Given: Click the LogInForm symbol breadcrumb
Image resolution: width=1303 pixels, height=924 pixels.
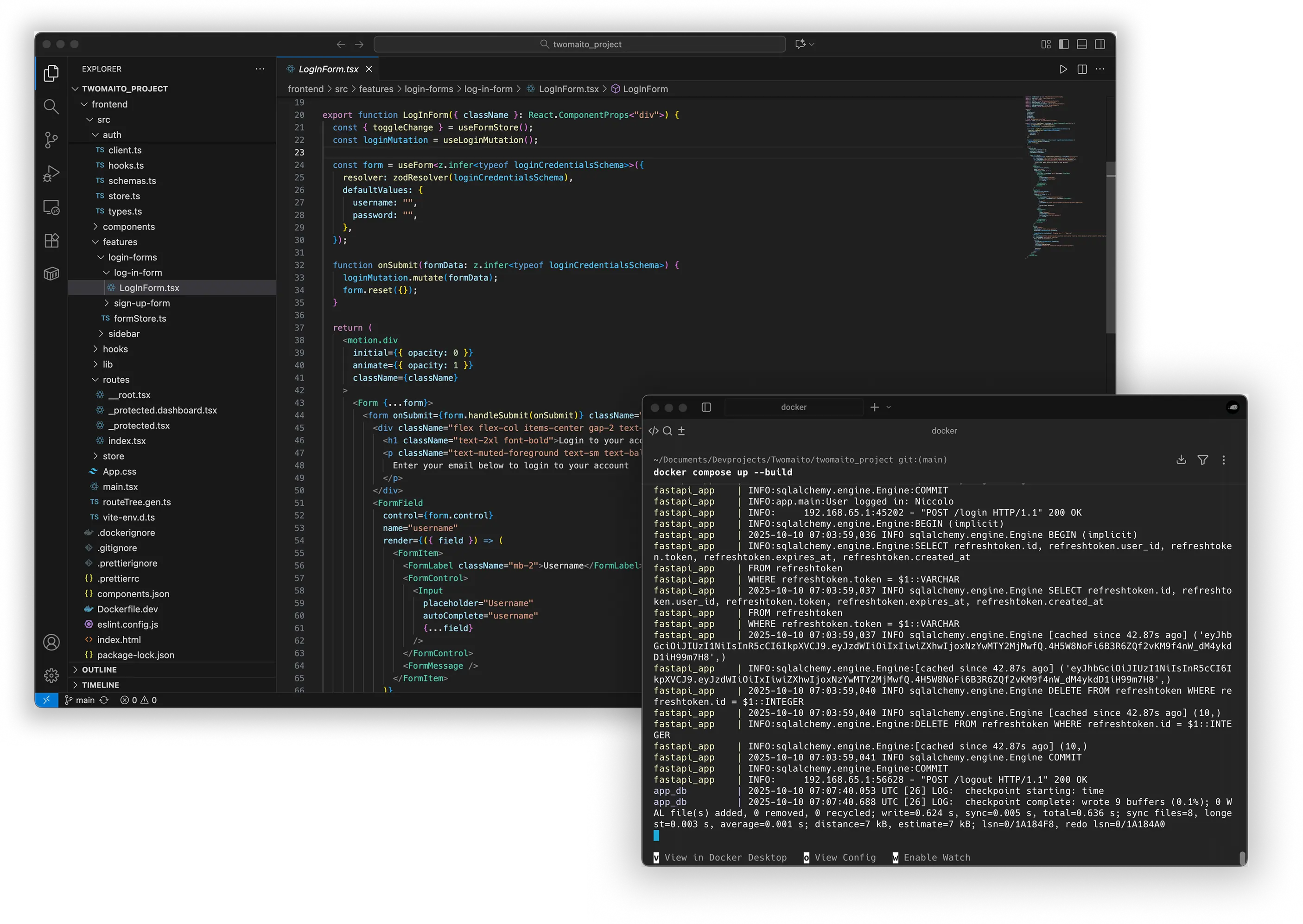Looking at the screenshot, I should (x=639, y=89).
